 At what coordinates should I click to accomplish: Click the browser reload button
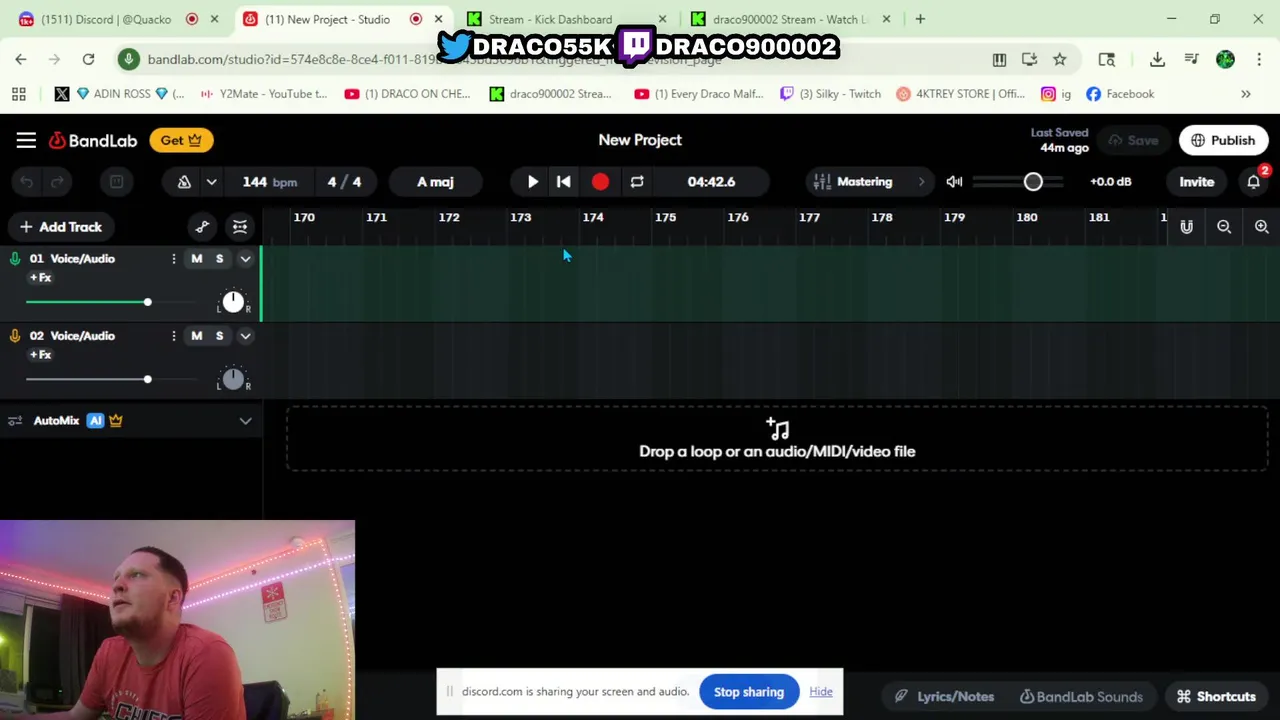pyautogui.click(x=88, y=60)
